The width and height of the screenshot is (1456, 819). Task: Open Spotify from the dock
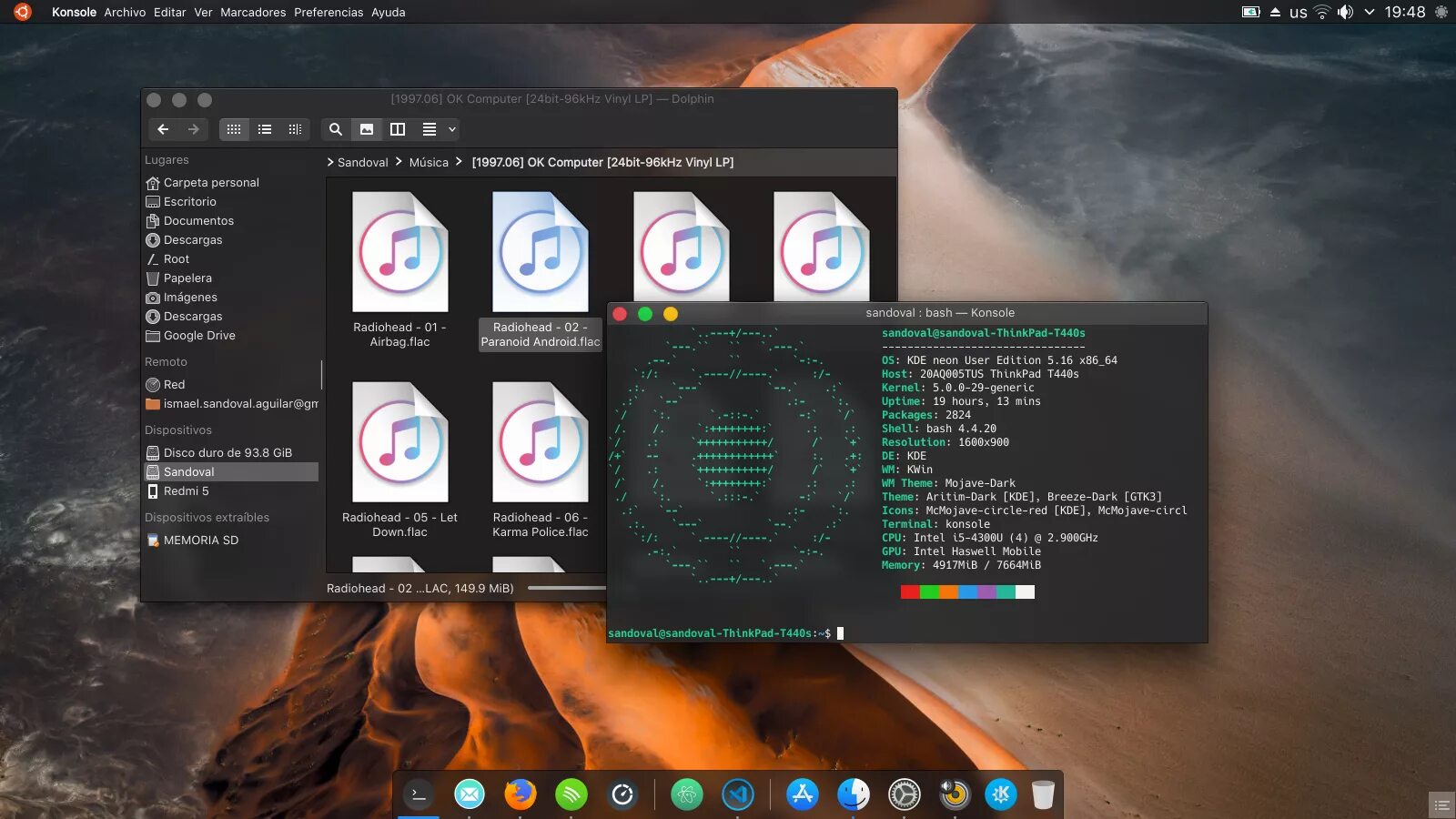(571, 794)
